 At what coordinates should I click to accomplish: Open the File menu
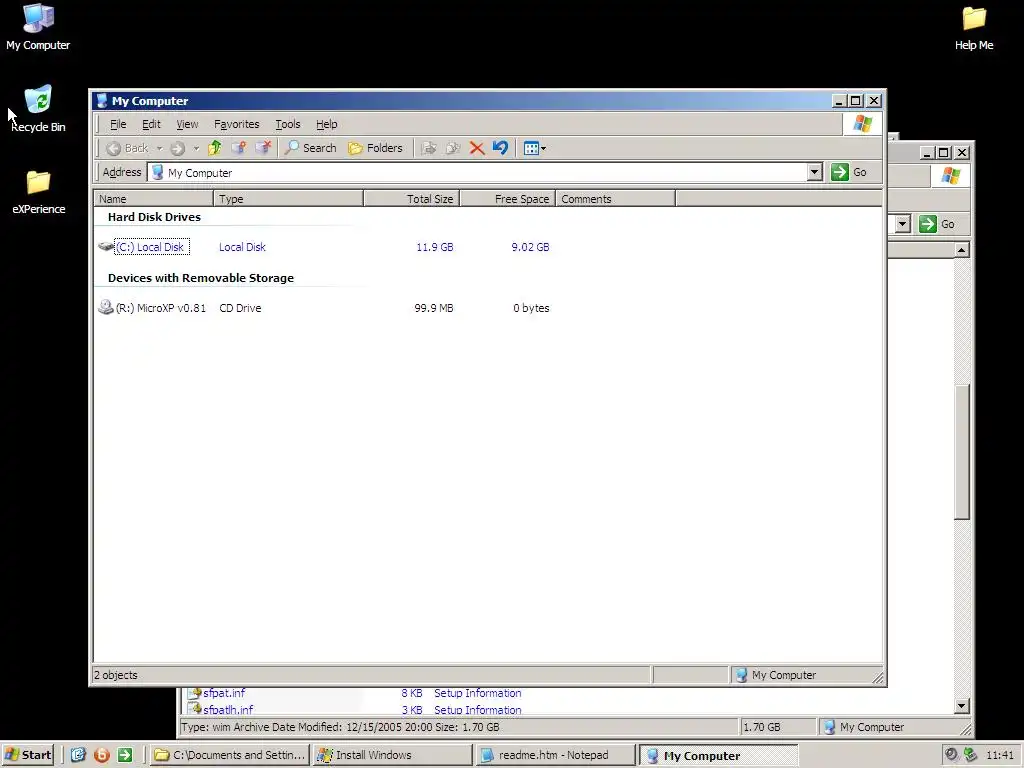coord(118,124)
